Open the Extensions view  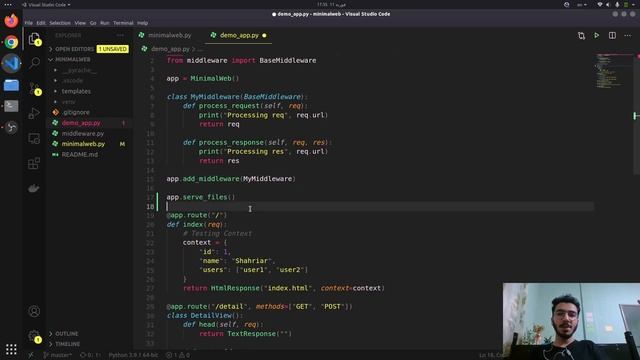[34, 163]
